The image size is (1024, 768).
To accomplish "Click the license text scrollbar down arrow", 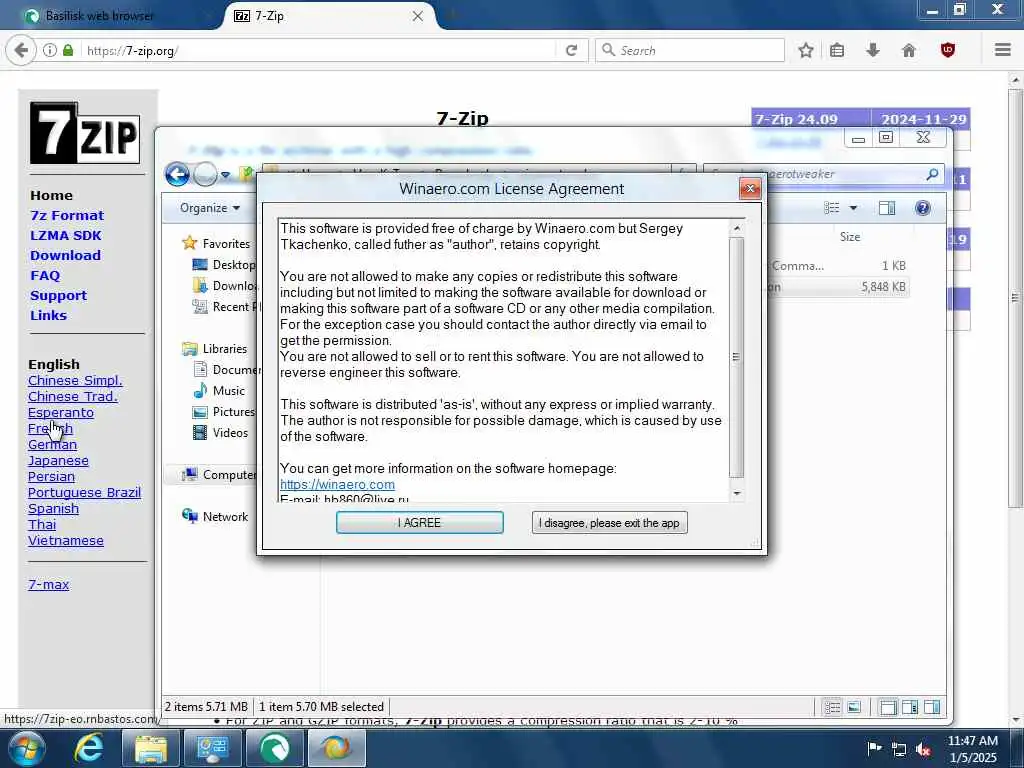I will point(737,494).
